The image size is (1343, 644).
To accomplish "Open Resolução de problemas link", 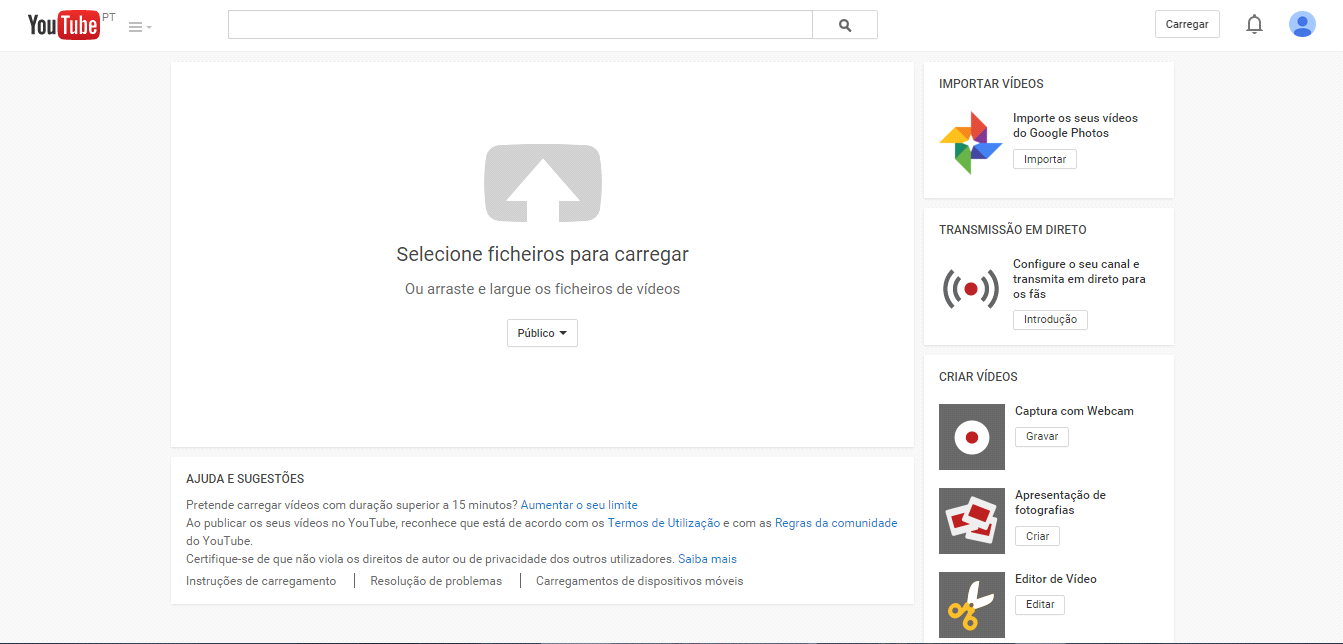I will 436,581.
